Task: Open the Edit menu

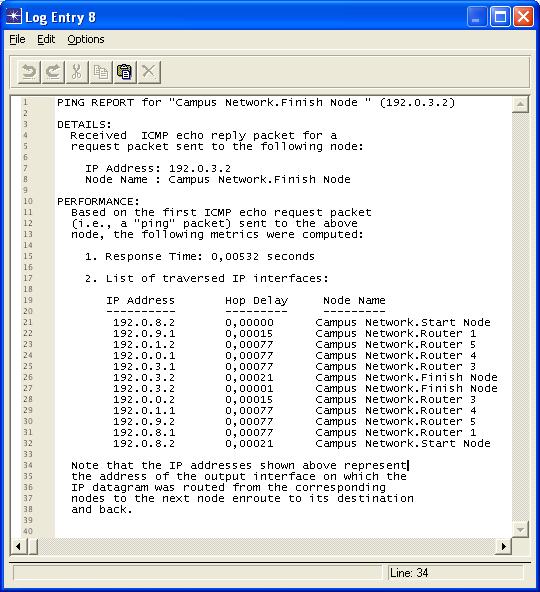Action: pyautogui.click(x=46, y=39)
